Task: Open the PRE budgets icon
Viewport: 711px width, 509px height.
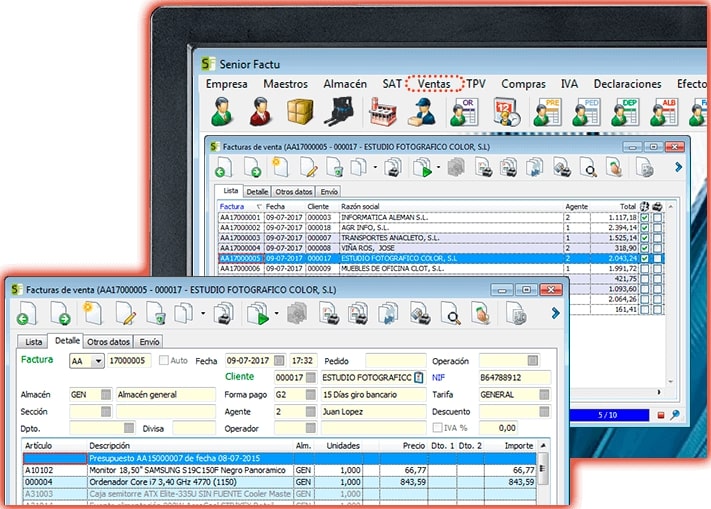Action: (x=547, y=111)
